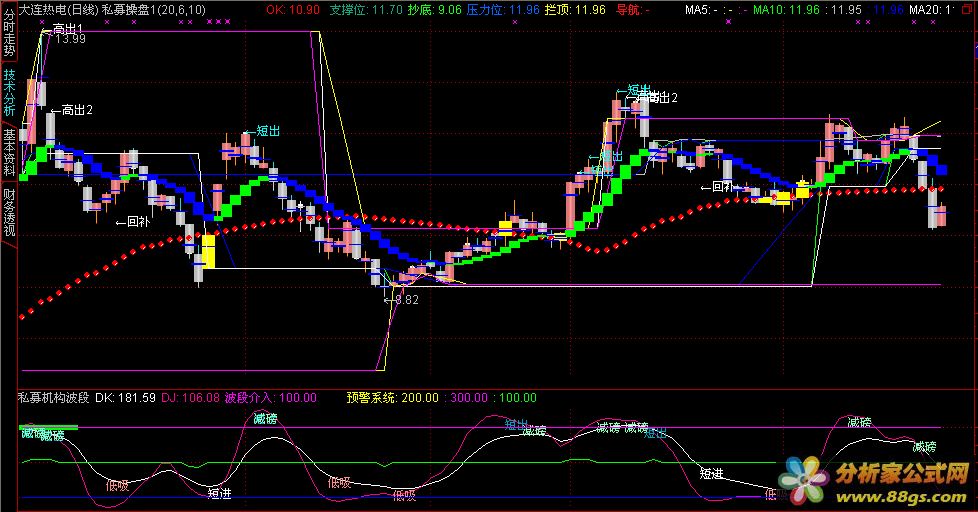
Task: Click the 私募机构波段 sub-indicator title
Action: coord(54,397)
